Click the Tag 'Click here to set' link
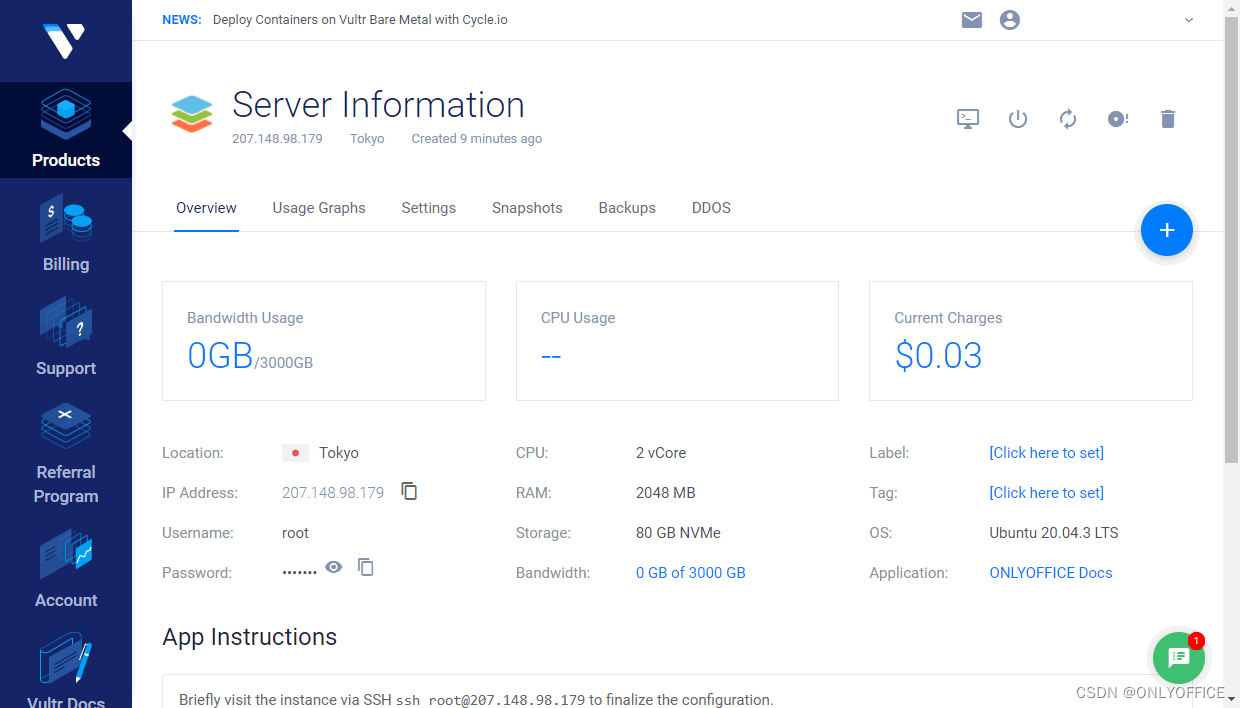Image resolution: width=1240 pixels, height=708 pixels. pyautogui.click(x=1047, y=493)
